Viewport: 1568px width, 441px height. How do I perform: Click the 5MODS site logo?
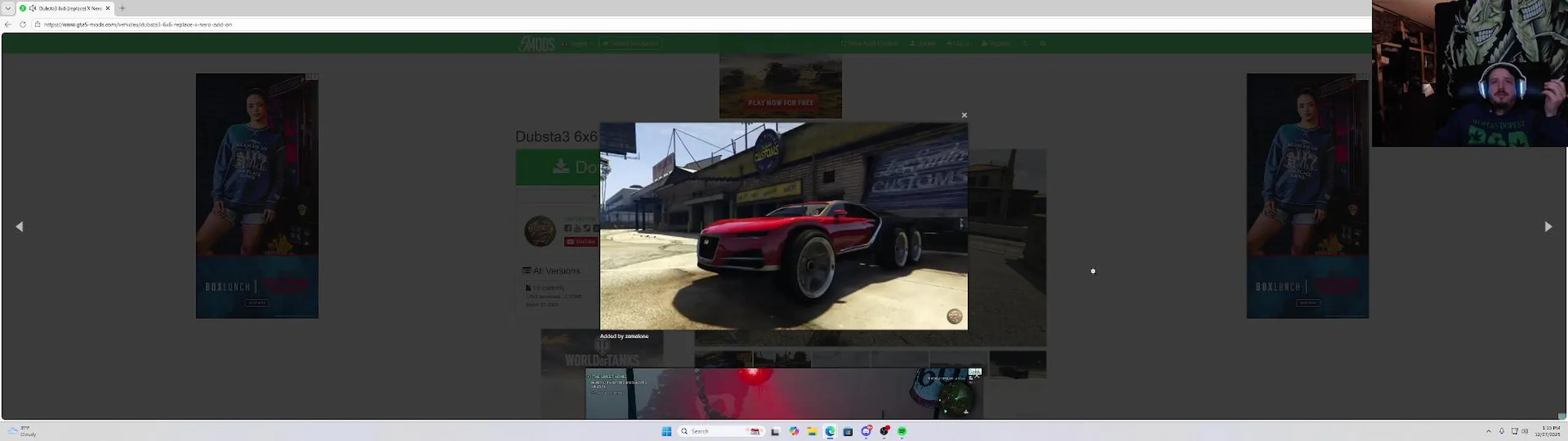click(x=537, y=43)
